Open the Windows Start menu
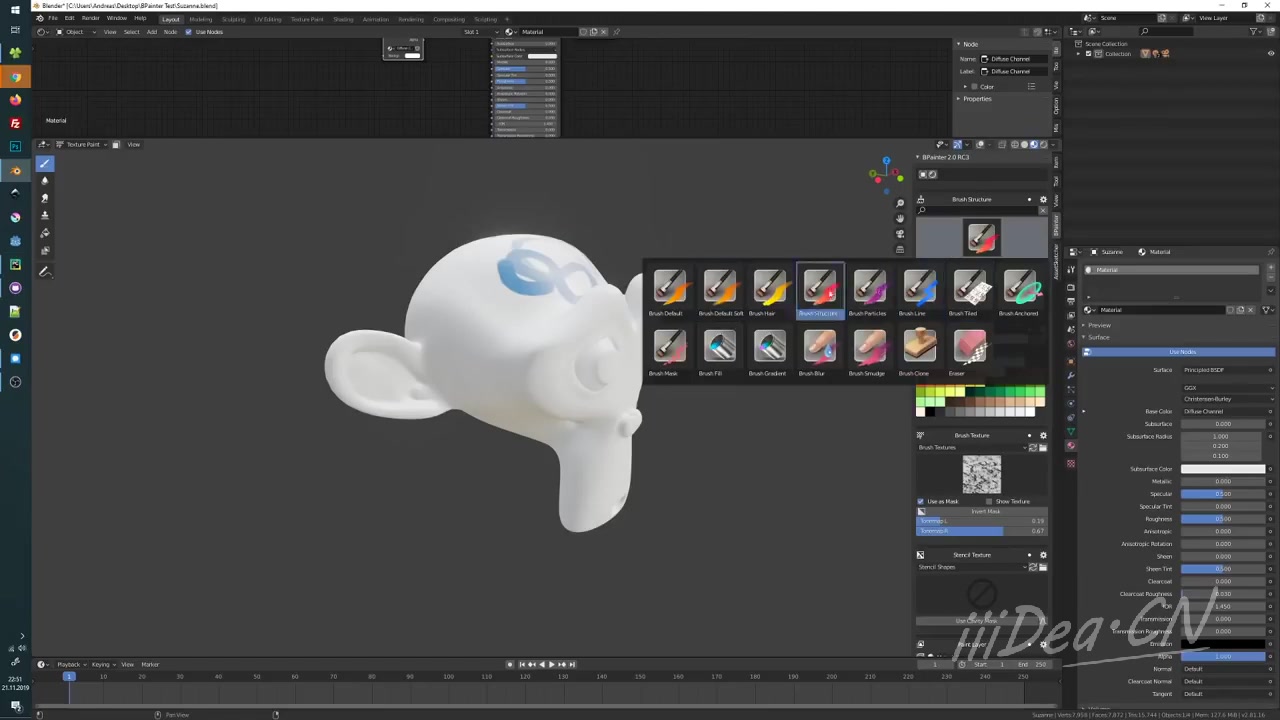Viewport: 1280px width, 720px height. 15,9
